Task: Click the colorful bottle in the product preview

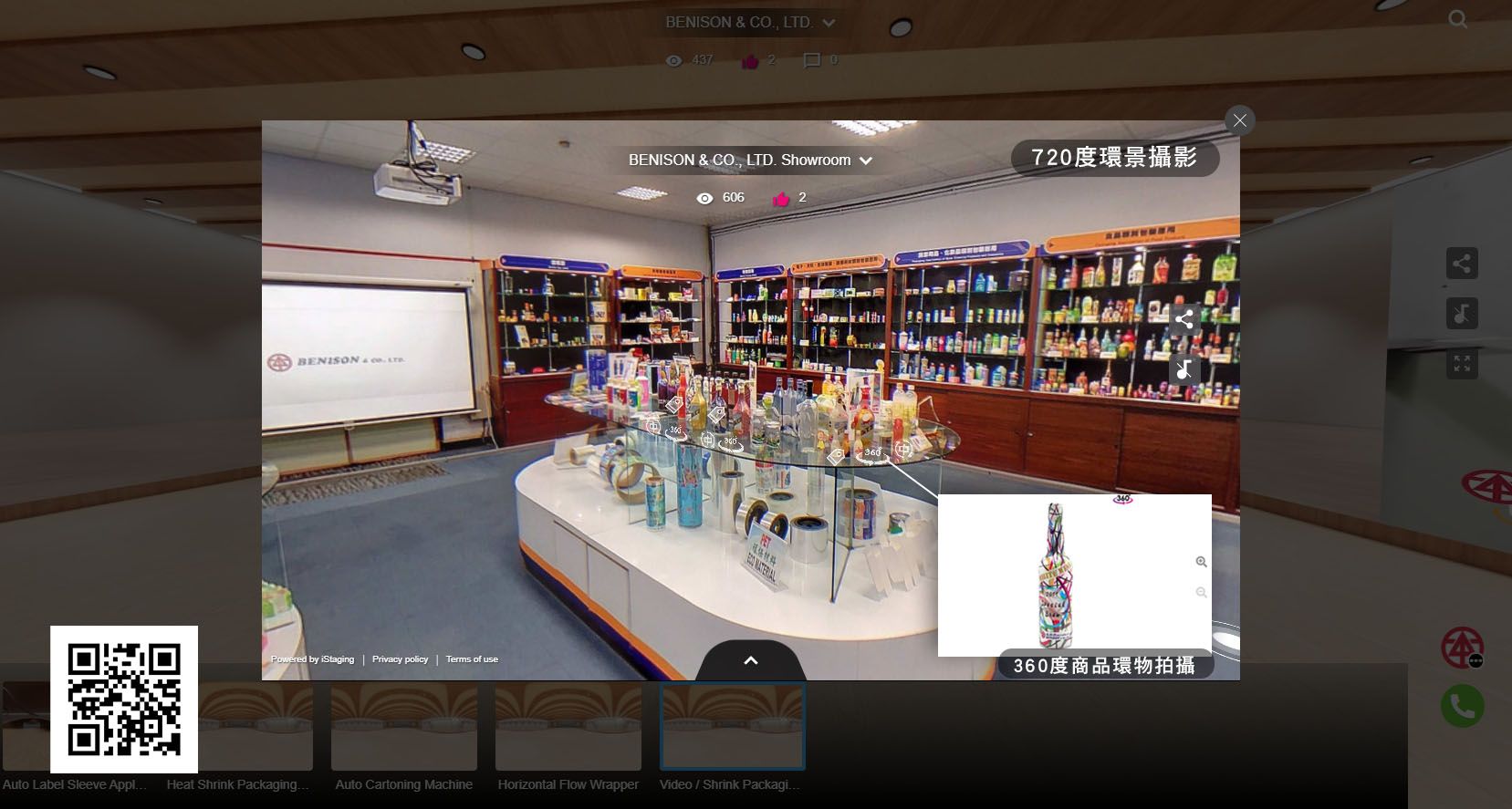Action: tap(1055, 576)
